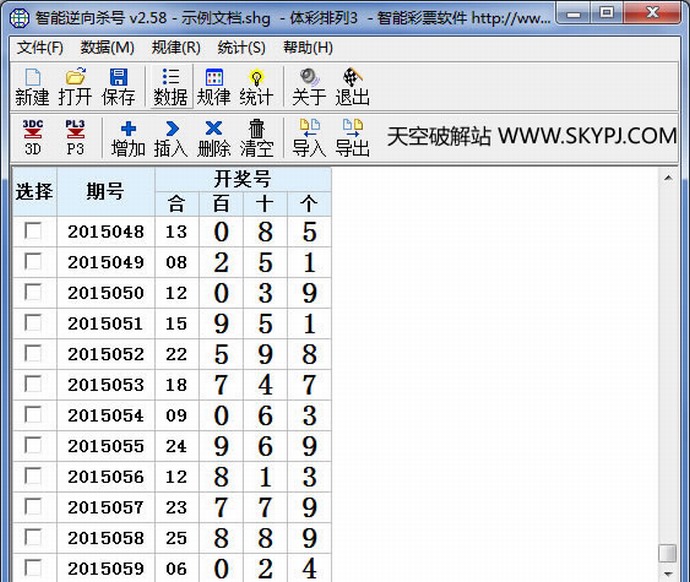Click 增加 (Add) row icon
The width and height of the screenshot is (690, 582).
128,138
